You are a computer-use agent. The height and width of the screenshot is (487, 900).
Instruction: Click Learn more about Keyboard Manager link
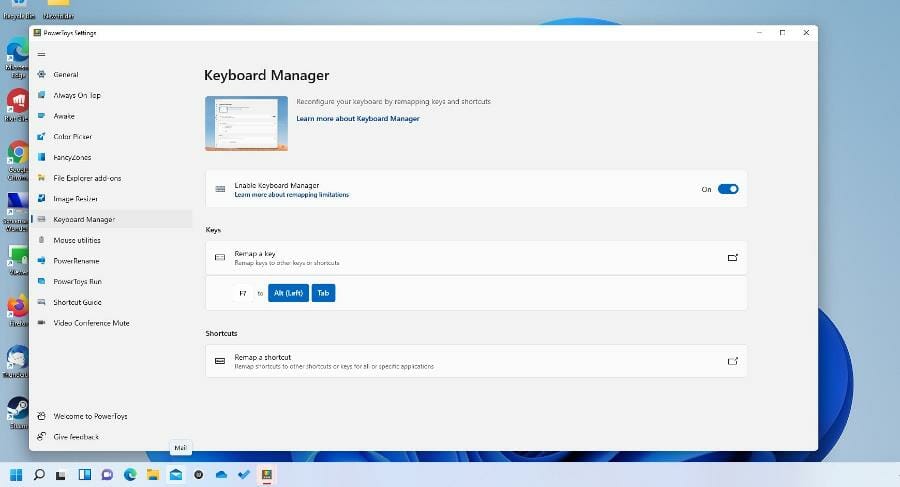click(357, 119)
